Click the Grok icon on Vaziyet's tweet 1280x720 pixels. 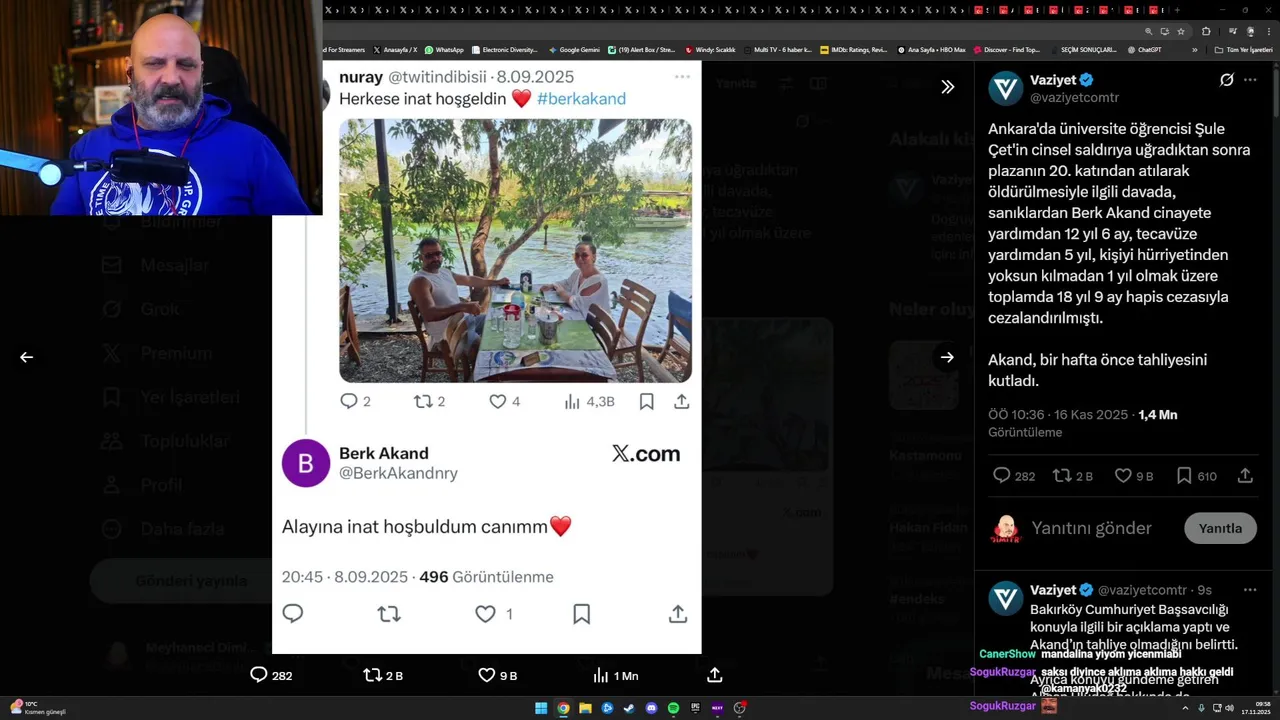tap(1227, 80)
